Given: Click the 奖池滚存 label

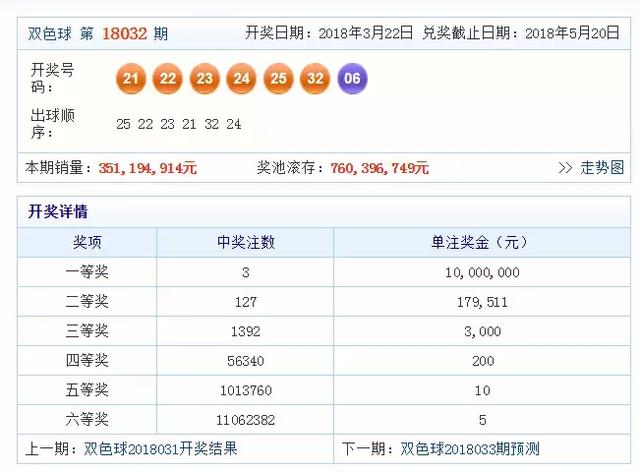Looking at the screenshot, I should (290, 167).
